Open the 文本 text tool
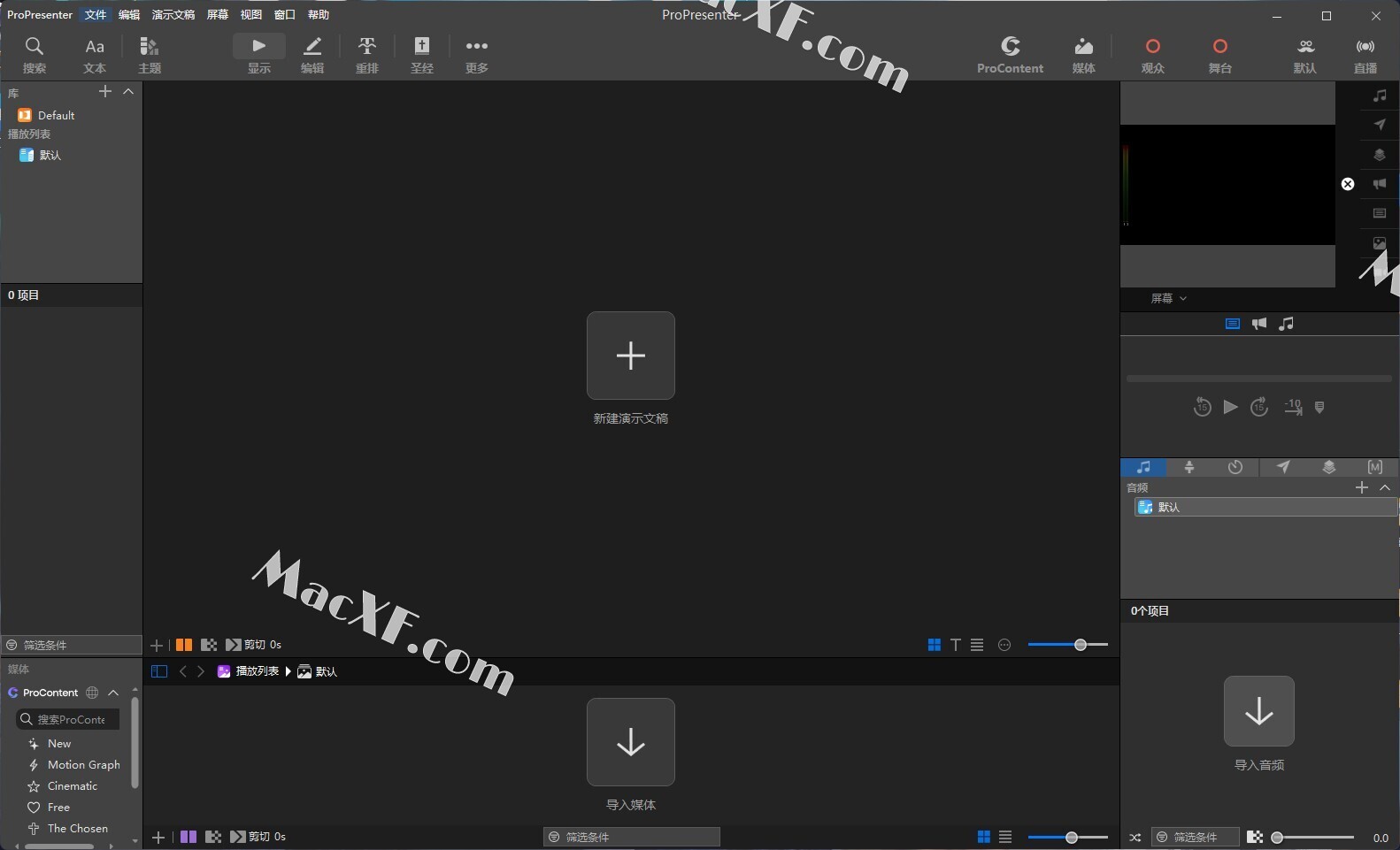Image resolution: width=1400 pixels, height=850 pixels. pos(95,55)
